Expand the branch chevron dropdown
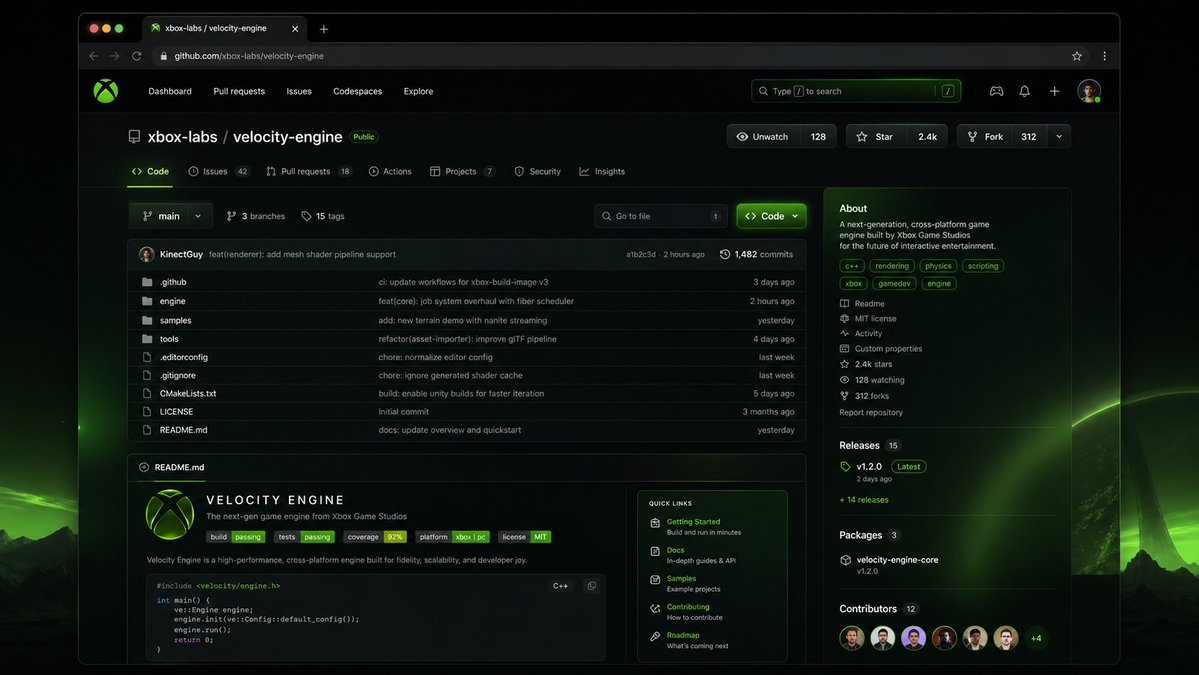Viewport: 1199px width, 675px height. click(198, 216)
